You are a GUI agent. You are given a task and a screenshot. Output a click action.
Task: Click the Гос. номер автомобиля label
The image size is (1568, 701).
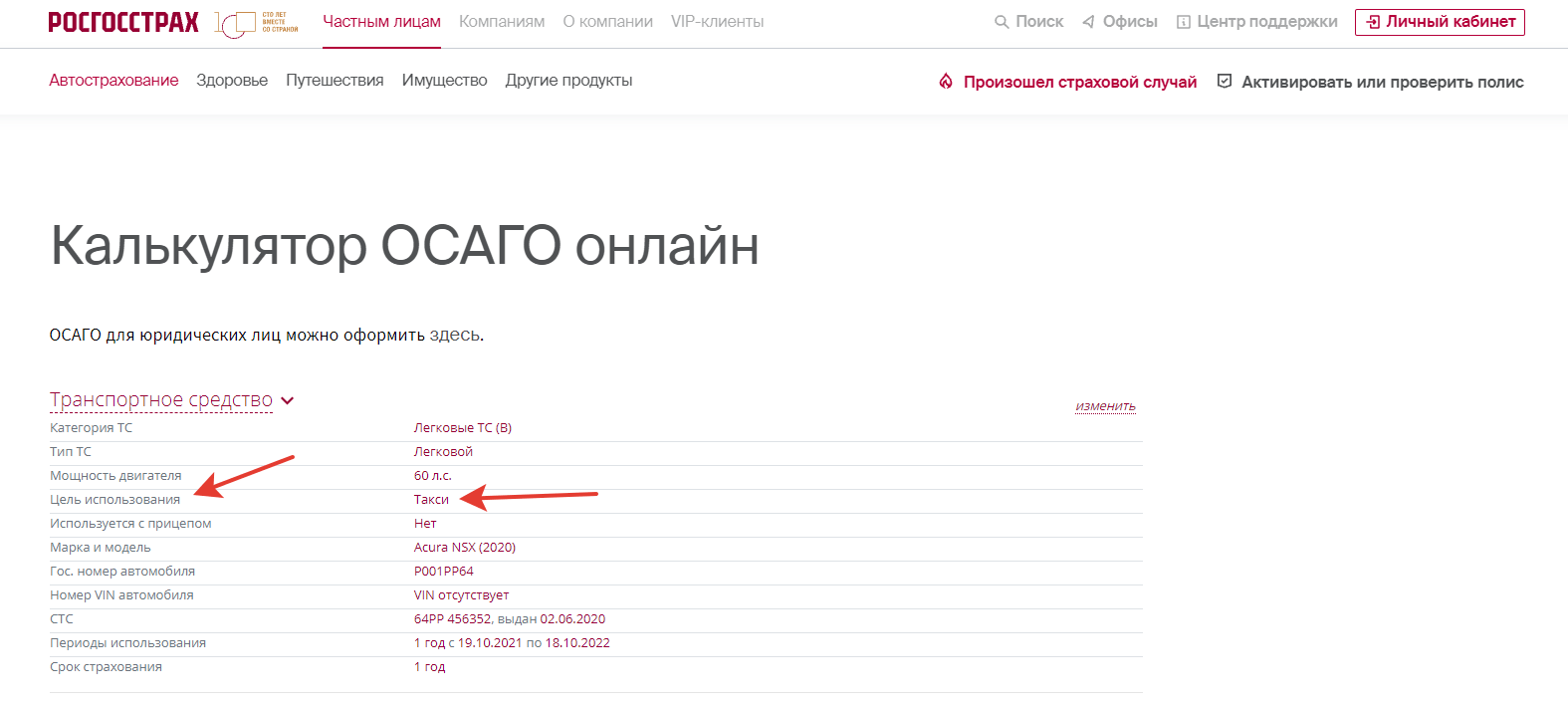[122, 572]
